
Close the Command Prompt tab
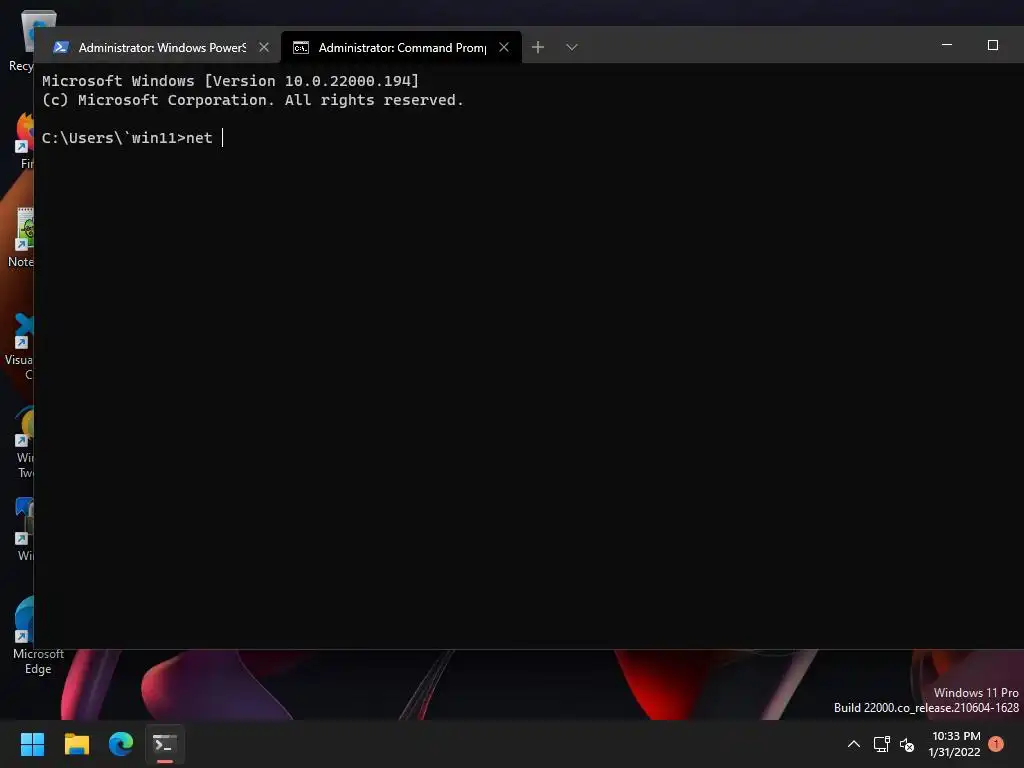click(504, 47)
